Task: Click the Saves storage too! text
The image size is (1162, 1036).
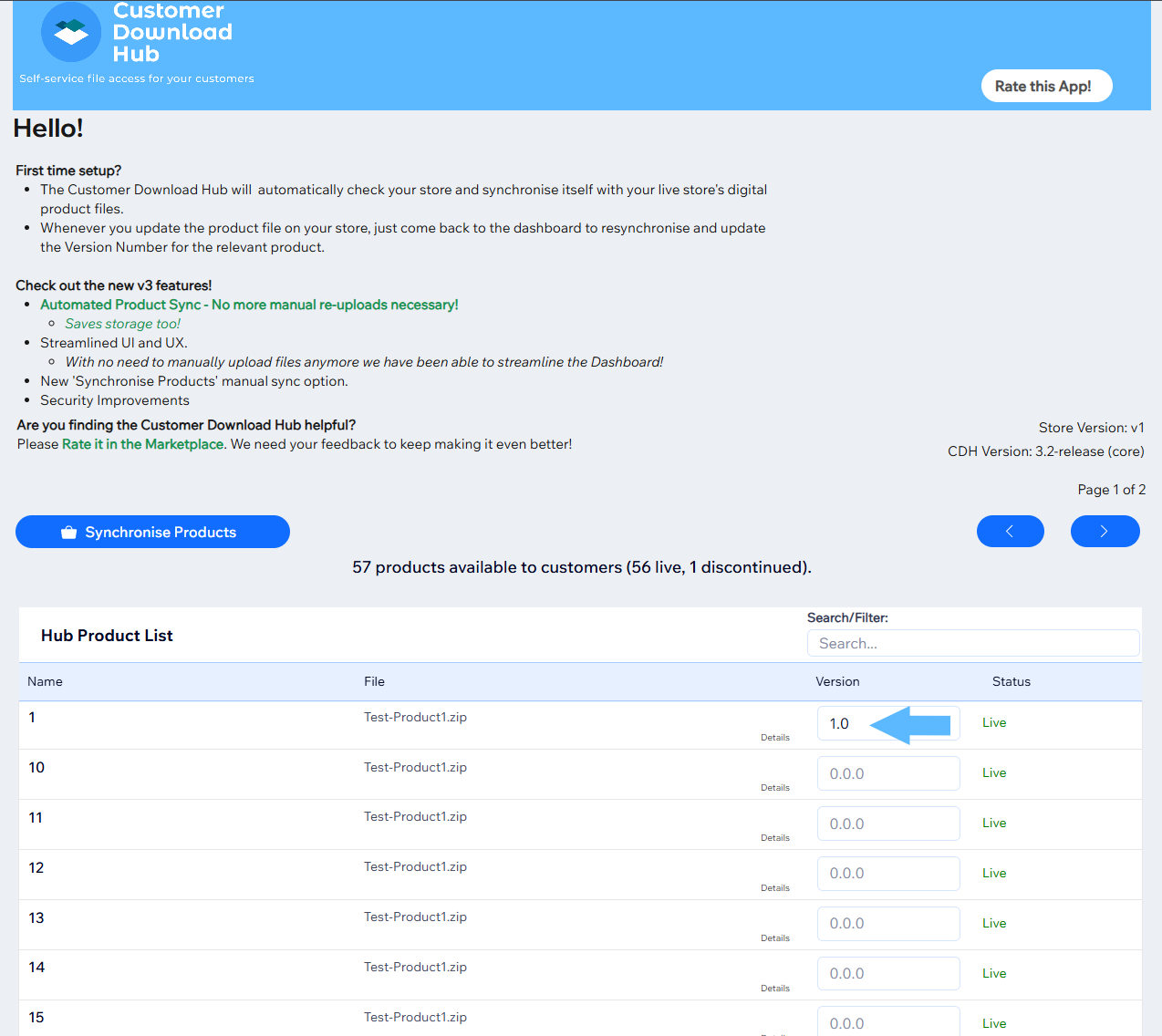Action: click(x=122, y=324)
